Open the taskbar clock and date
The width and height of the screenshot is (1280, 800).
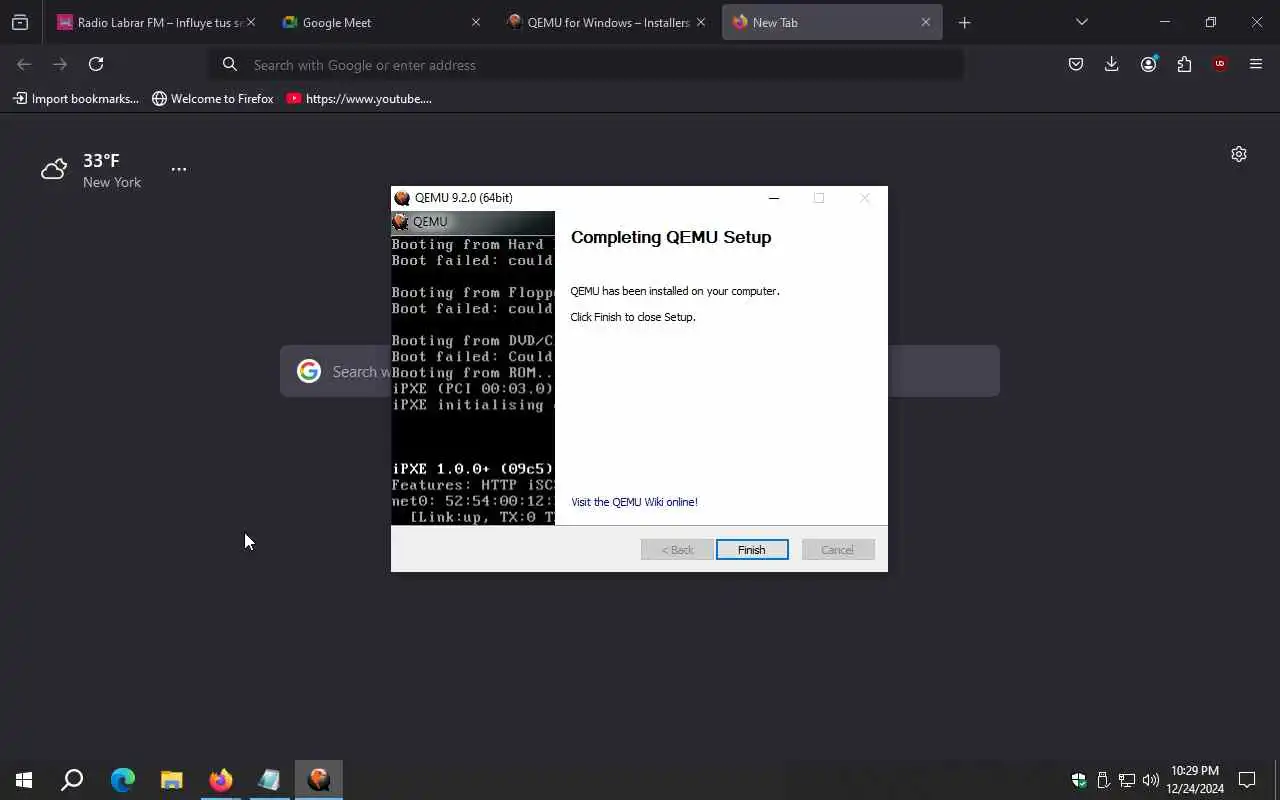point(1194,780)
